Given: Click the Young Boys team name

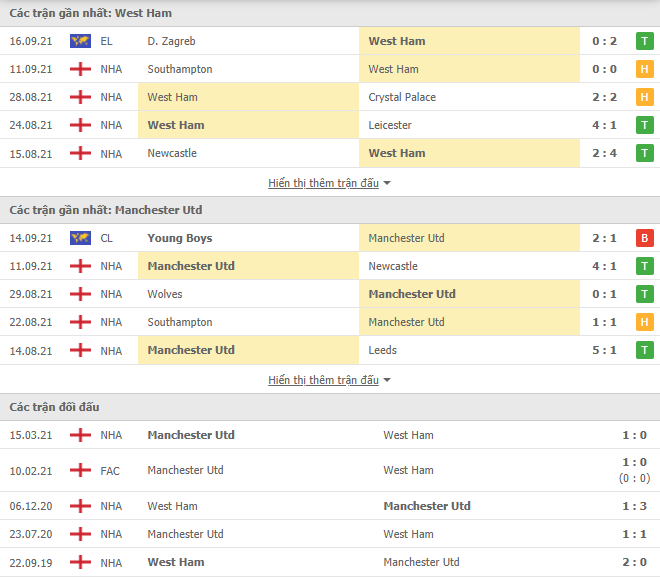Looking at the screenshot, I should click(x=180, y=238).
